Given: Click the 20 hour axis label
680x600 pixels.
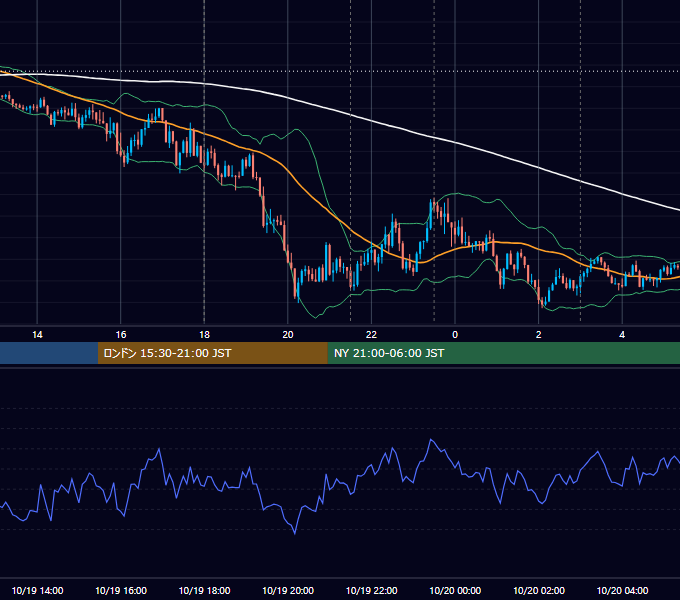Looking at the screenshot, I should tap(288, 335).
